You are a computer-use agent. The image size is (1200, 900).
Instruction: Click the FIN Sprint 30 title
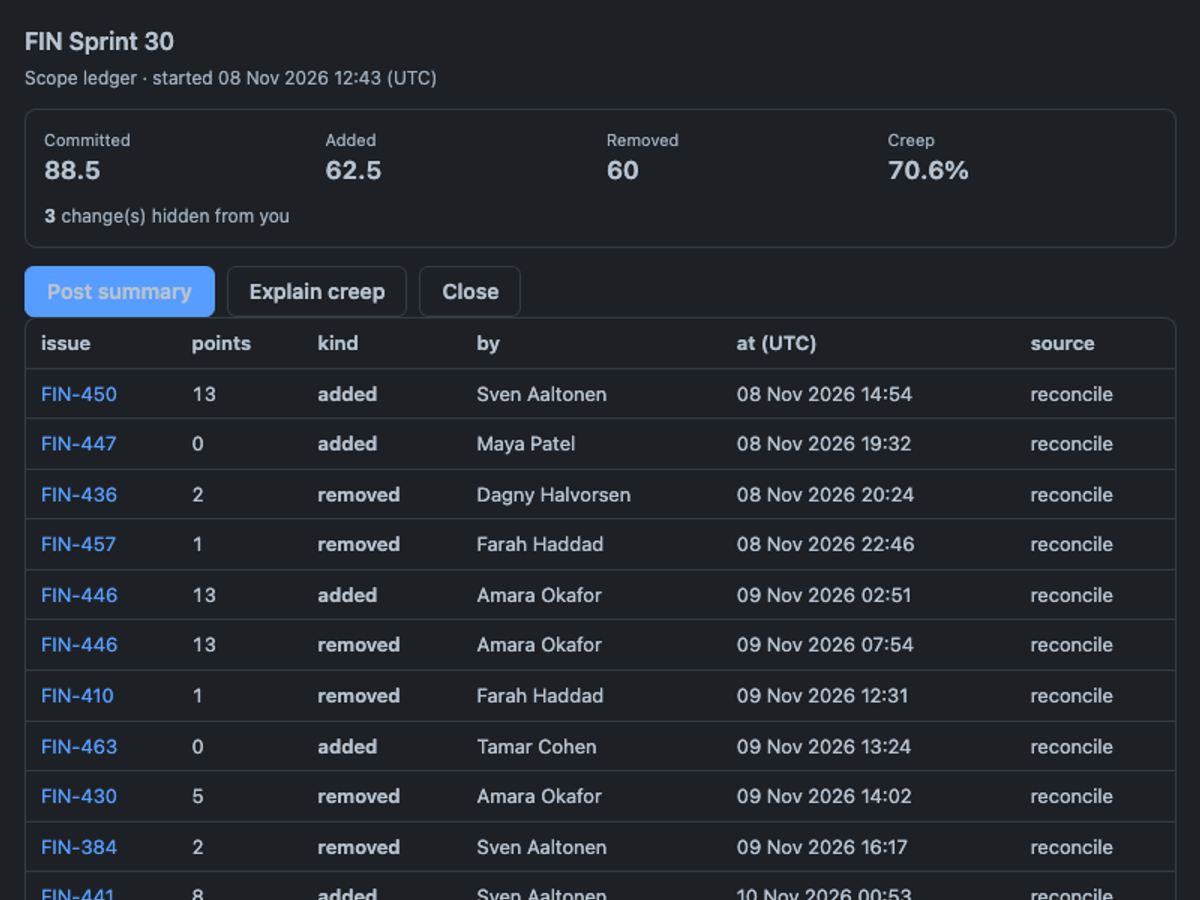99,42
